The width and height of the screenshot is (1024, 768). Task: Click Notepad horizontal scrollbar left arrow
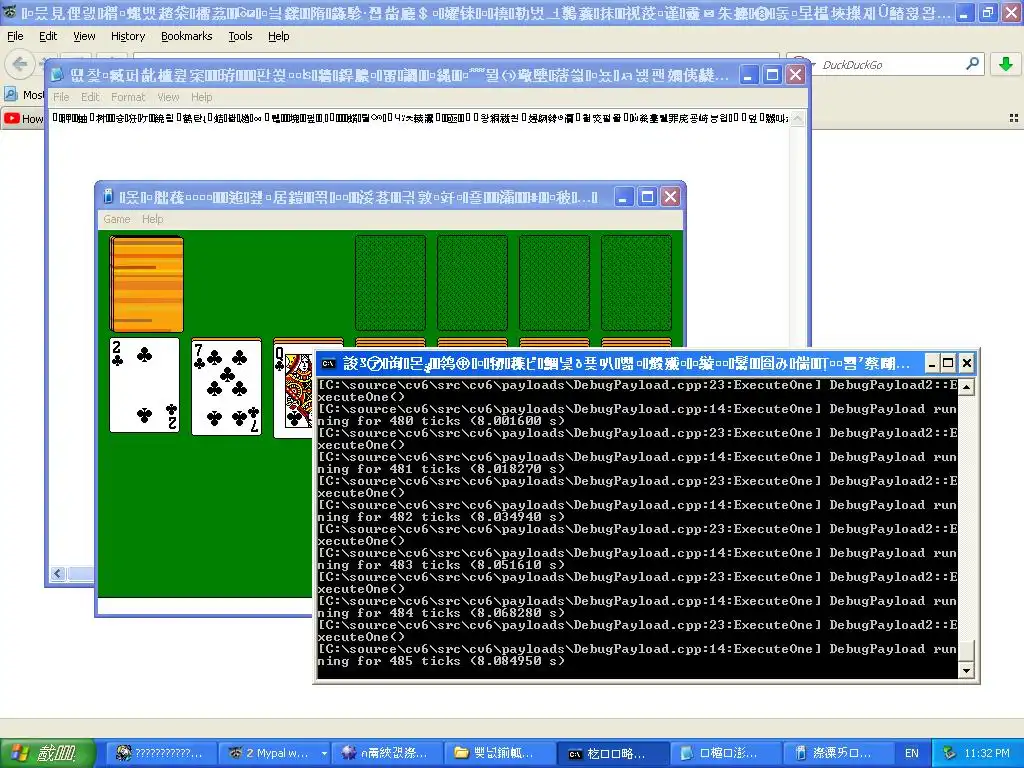[57, 573]
